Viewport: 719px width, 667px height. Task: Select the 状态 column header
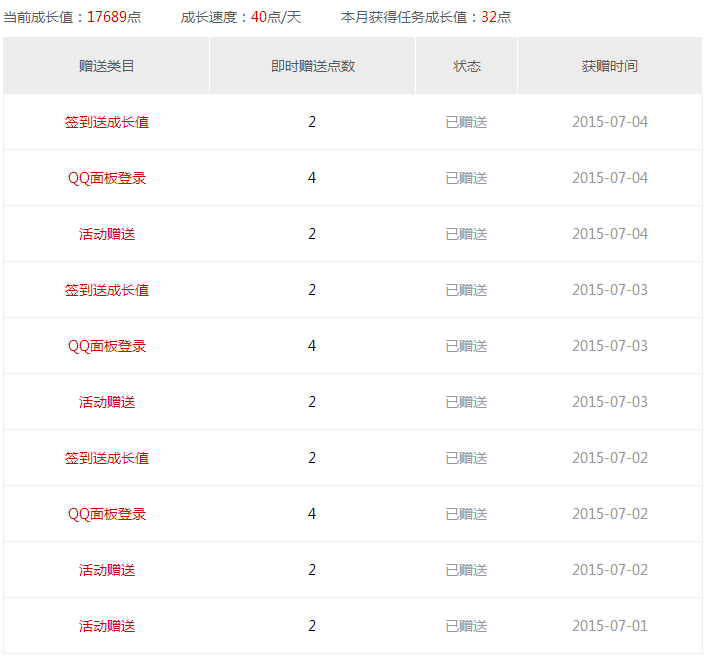466,66
